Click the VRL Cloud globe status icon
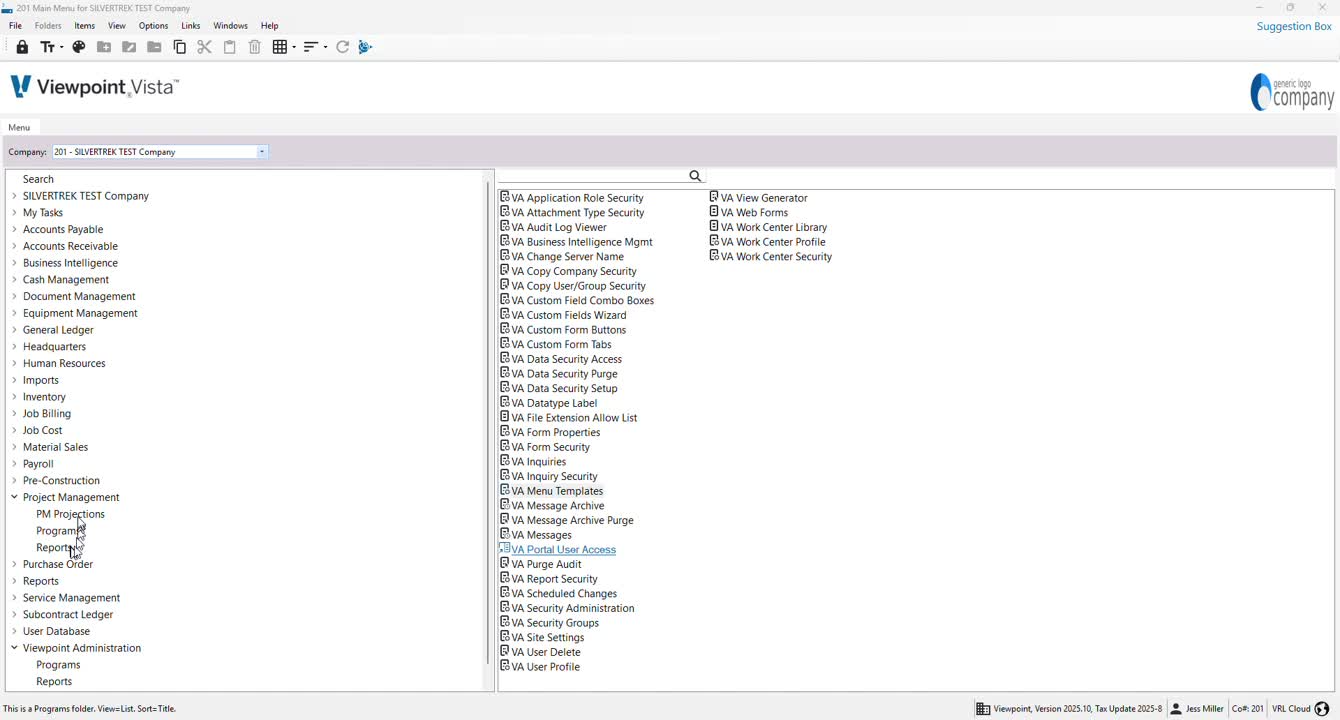The image size is (1340, 720). point(1322,709)
